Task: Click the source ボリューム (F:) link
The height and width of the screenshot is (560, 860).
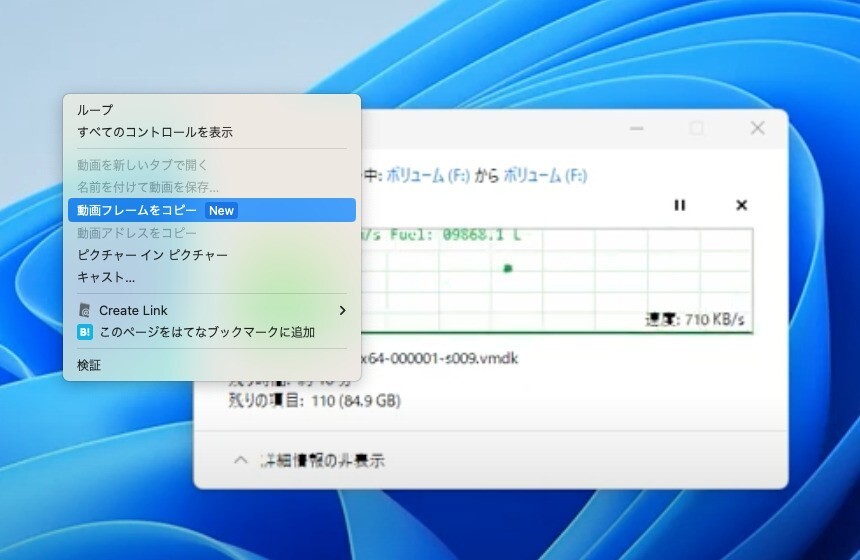Action: click(x=428, y=176)
